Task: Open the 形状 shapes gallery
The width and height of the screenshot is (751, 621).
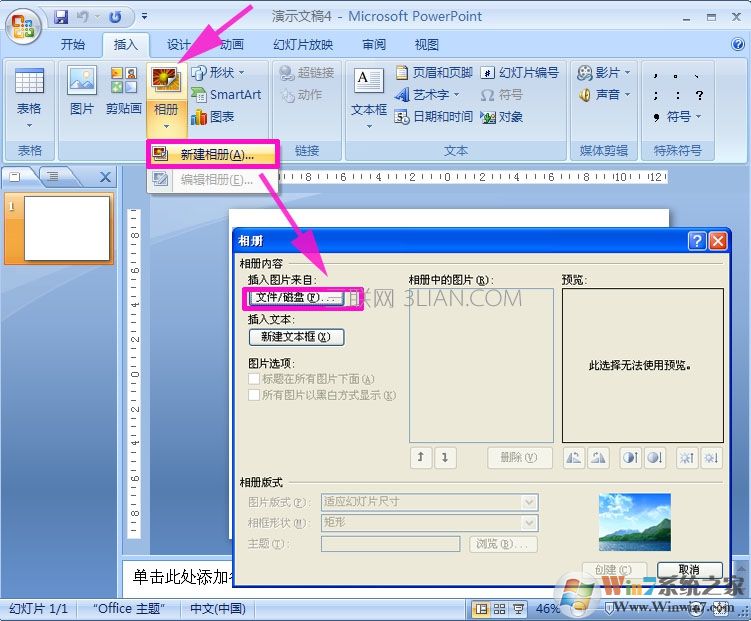Action: [218, 73]
